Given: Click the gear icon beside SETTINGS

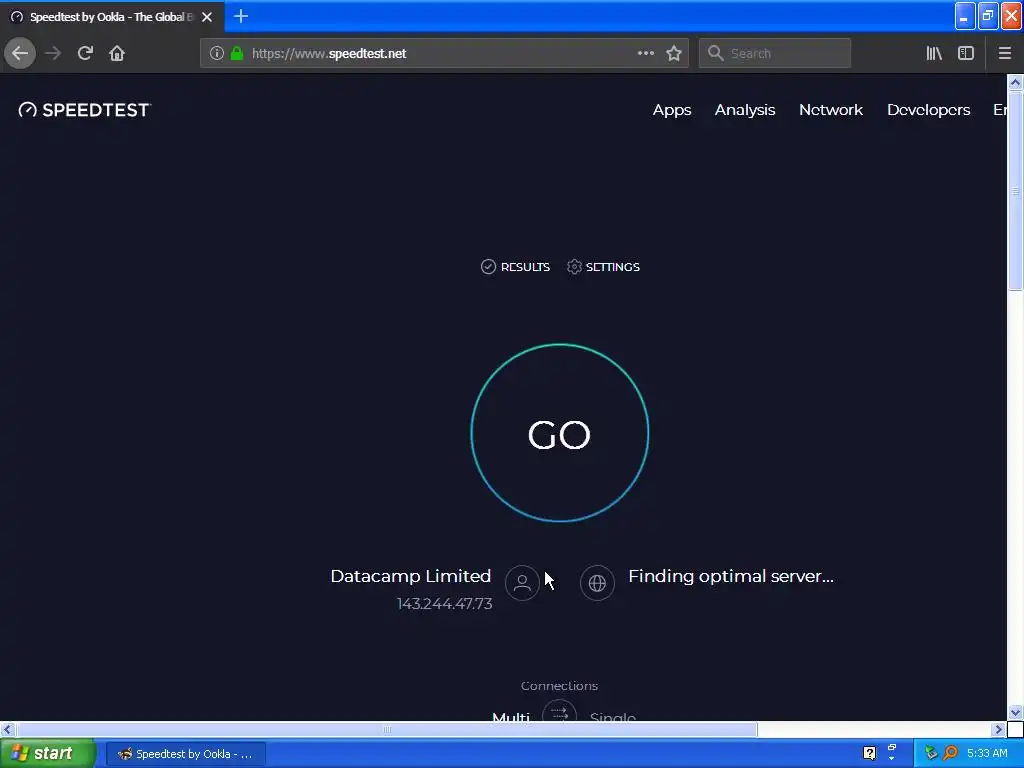Looking at the screenshot, I should [574, 266].
